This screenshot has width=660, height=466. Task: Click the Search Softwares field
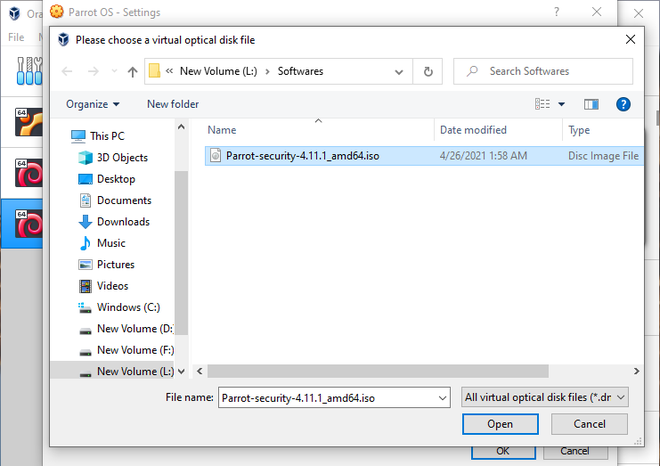click(543, 71)
